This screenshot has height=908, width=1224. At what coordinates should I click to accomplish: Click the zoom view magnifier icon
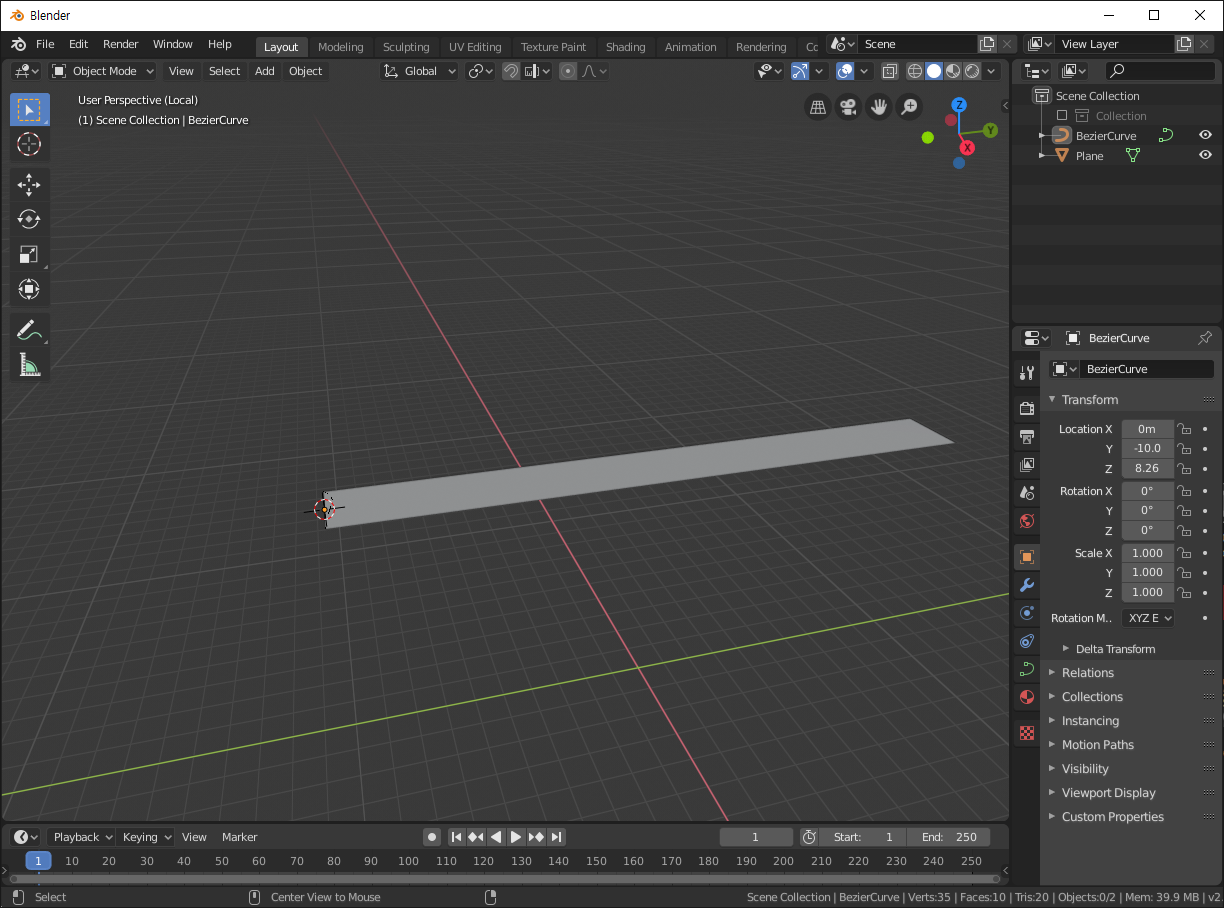[x=909, y=106]
